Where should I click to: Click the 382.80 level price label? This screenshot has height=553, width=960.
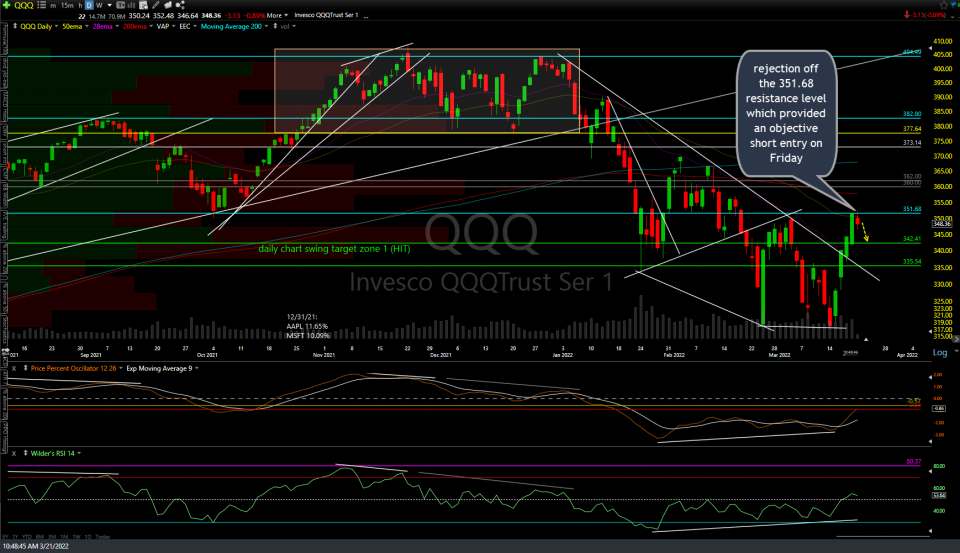[912, 114]
